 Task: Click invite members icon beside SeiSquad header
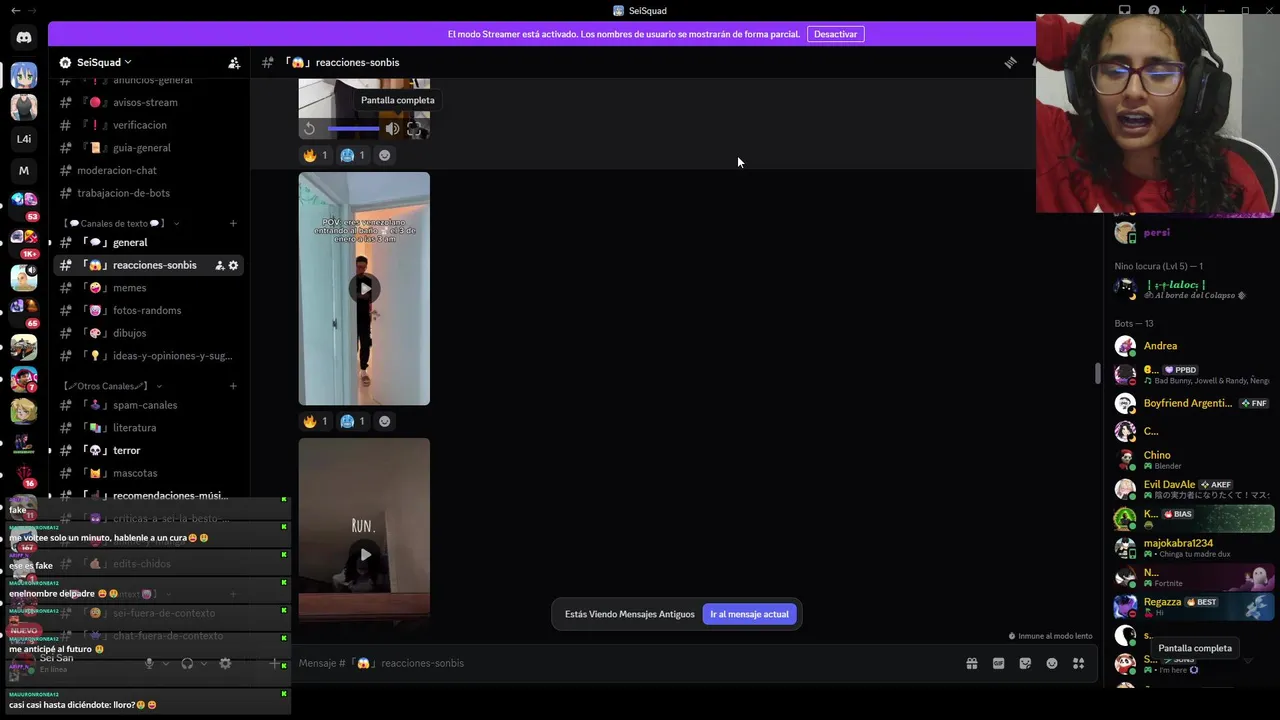click(234, 62)
